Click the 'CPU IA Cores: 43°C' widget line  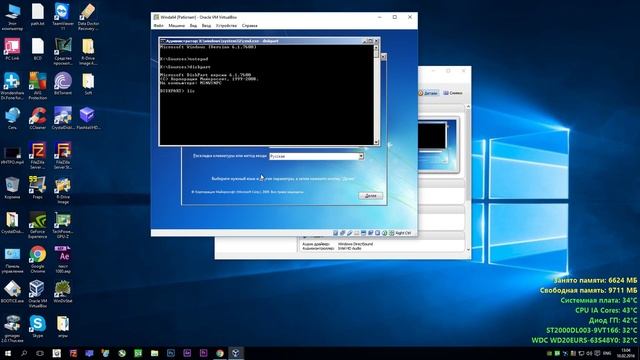coord(606,310)
